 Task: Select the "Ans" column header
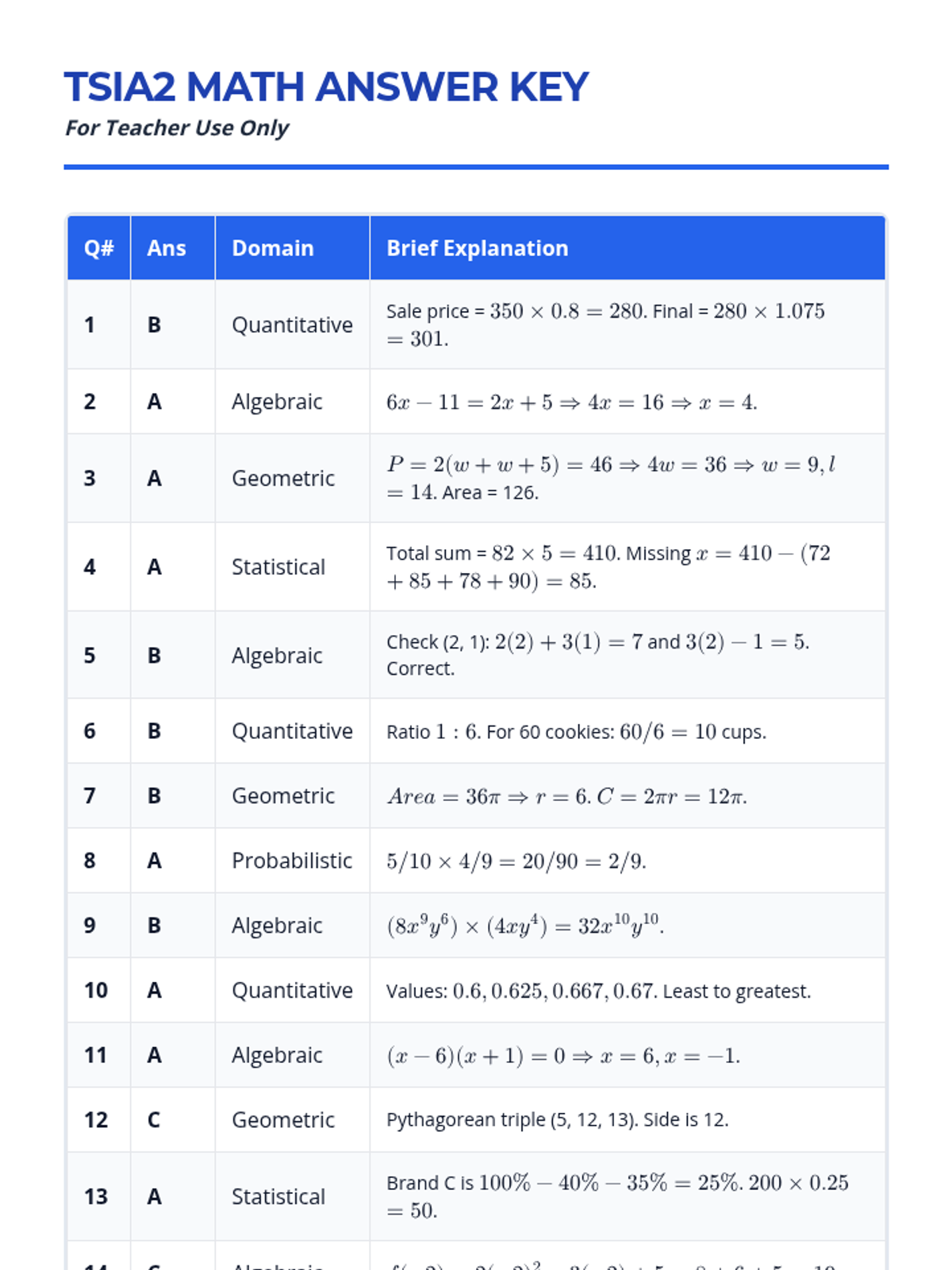click(x=167, y=248)
